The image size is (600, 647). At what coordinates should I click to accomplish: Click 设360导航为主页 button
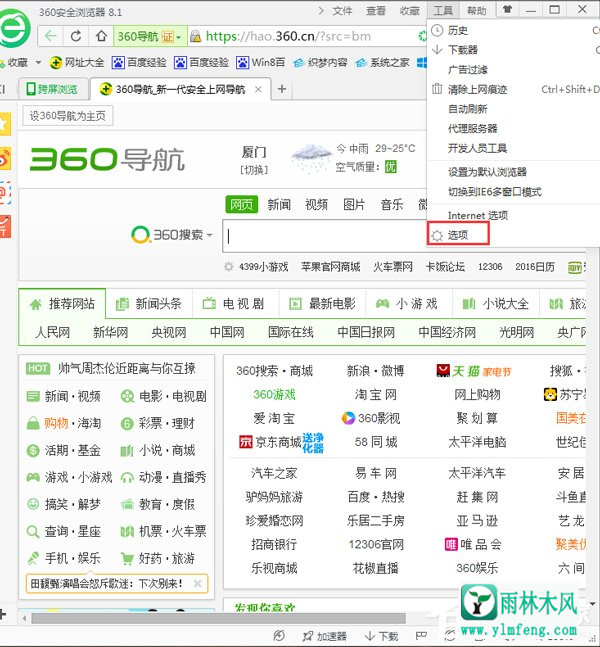point(67,116)
